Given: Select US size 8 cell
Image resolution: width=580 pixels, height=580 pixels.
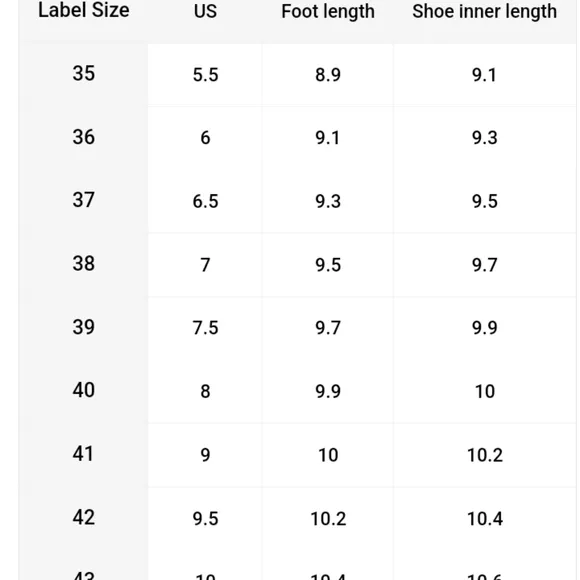Looking at the screenshot, I should pyautogui.click(x=205, y=392).
